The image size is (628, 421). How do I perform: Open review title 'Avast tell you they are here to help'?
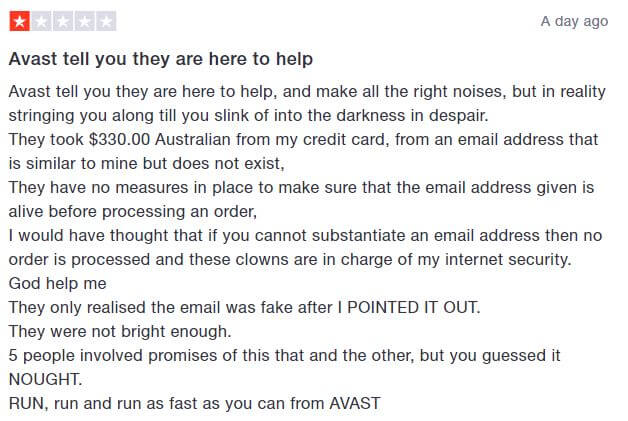tap(161, 59)
